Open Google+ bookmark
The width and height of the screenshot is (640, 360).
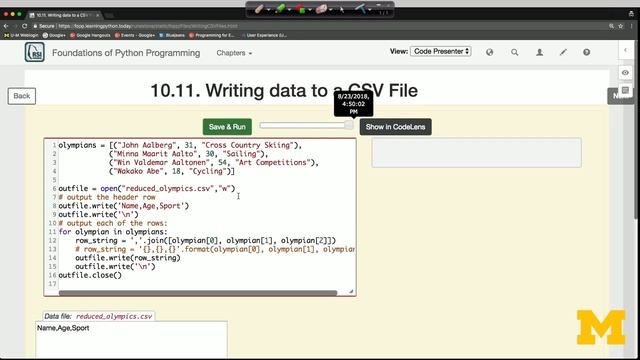[x=54, y=36]
